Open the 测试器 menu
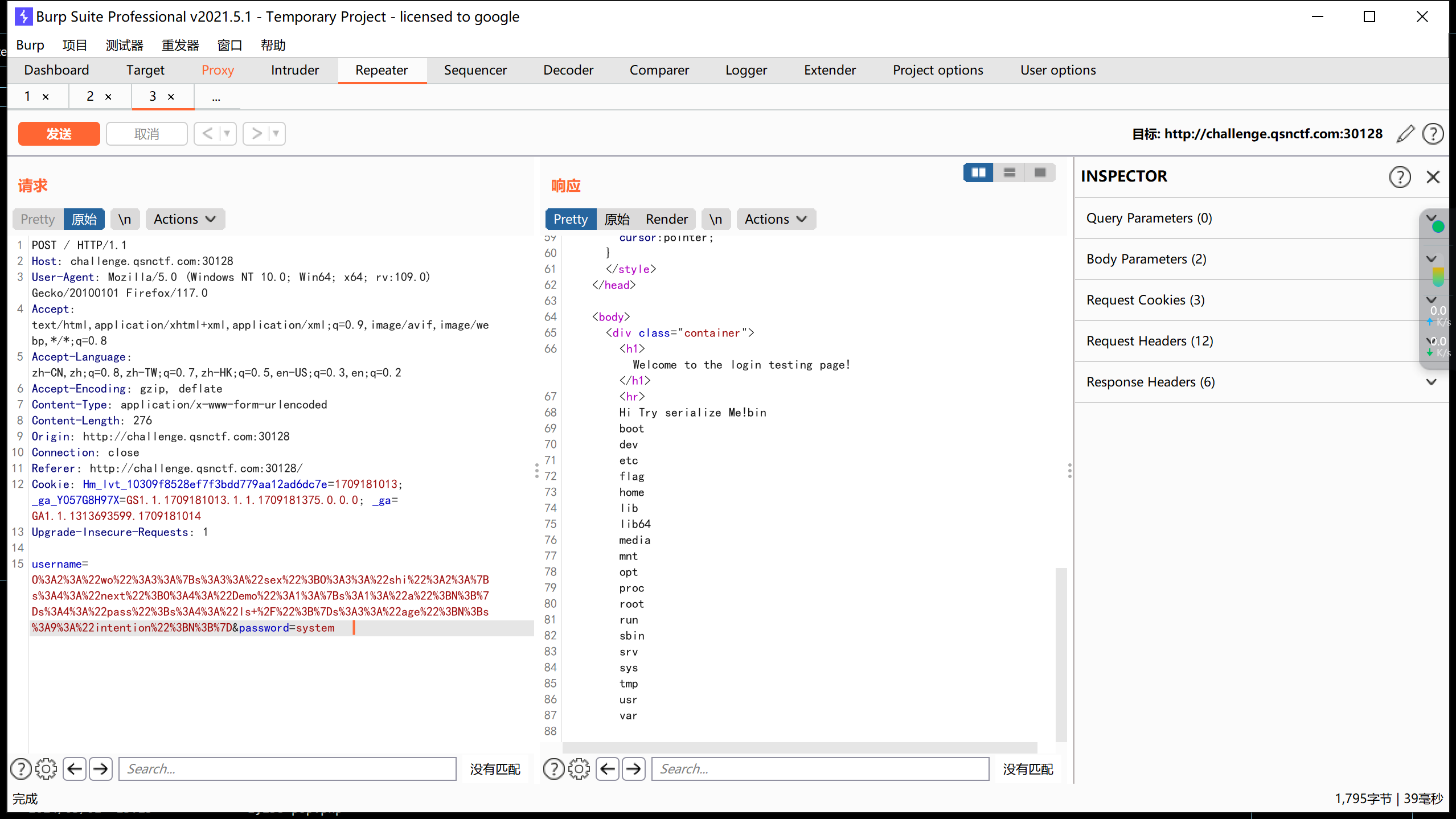 pos(125,45)
